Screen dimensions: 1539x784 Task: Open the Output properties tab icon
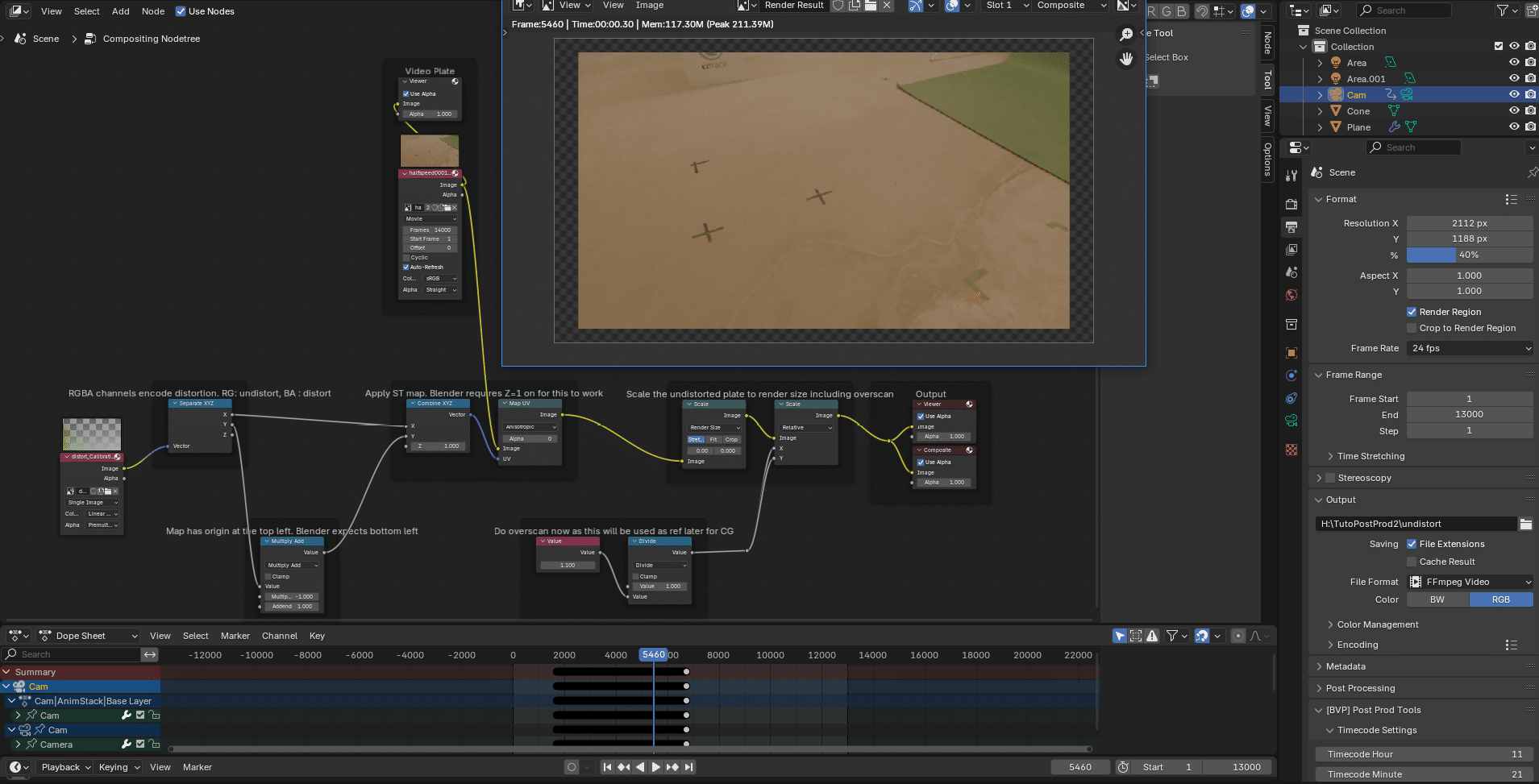(1292, 227)
